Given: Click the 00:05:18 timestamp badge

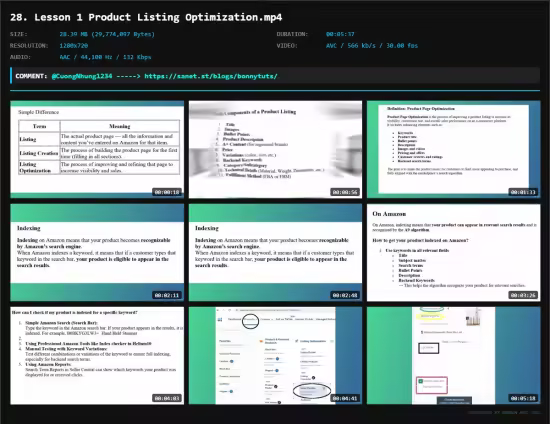Looking at the screenshot, I should click(x=523, y=398).
